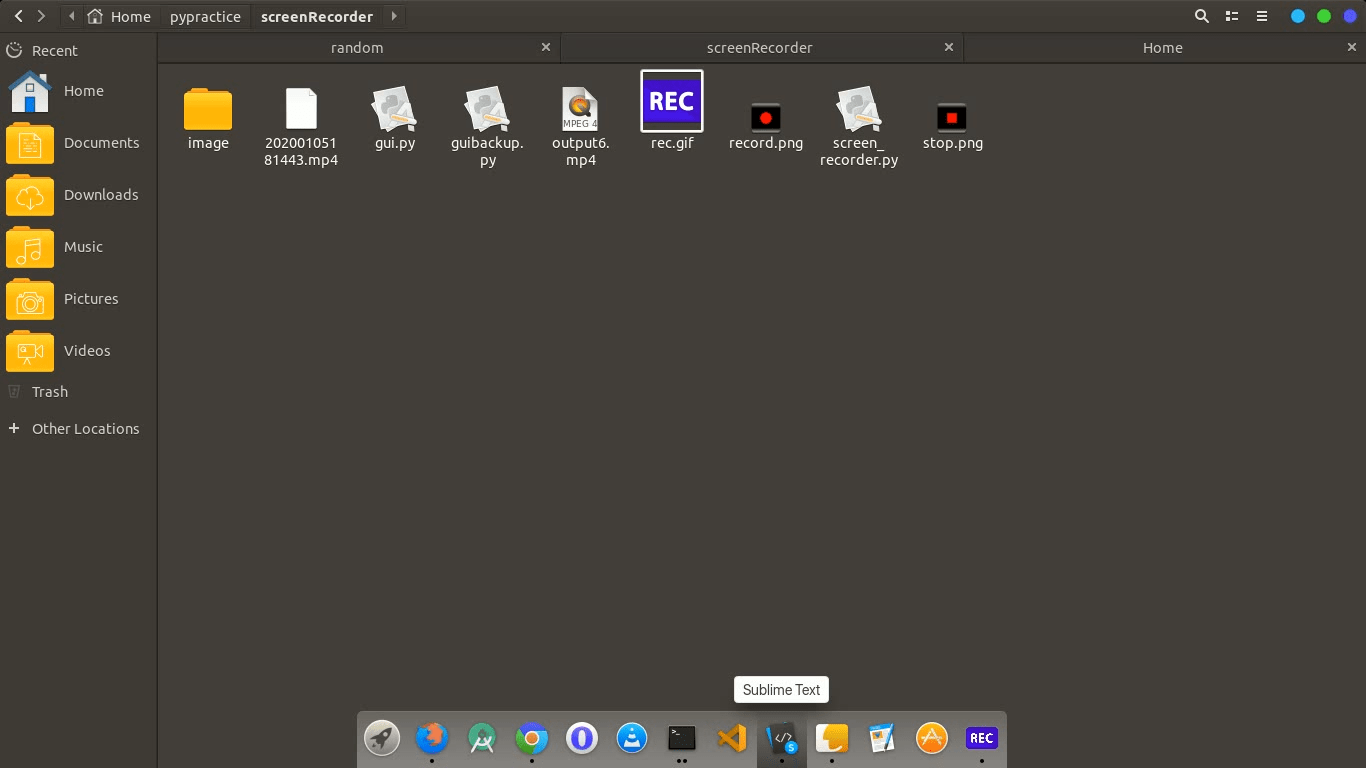The width and height of the screenshot is (1366, 768).
Task: Open the Home folder in the sidebar
Action: click(78, 91)
